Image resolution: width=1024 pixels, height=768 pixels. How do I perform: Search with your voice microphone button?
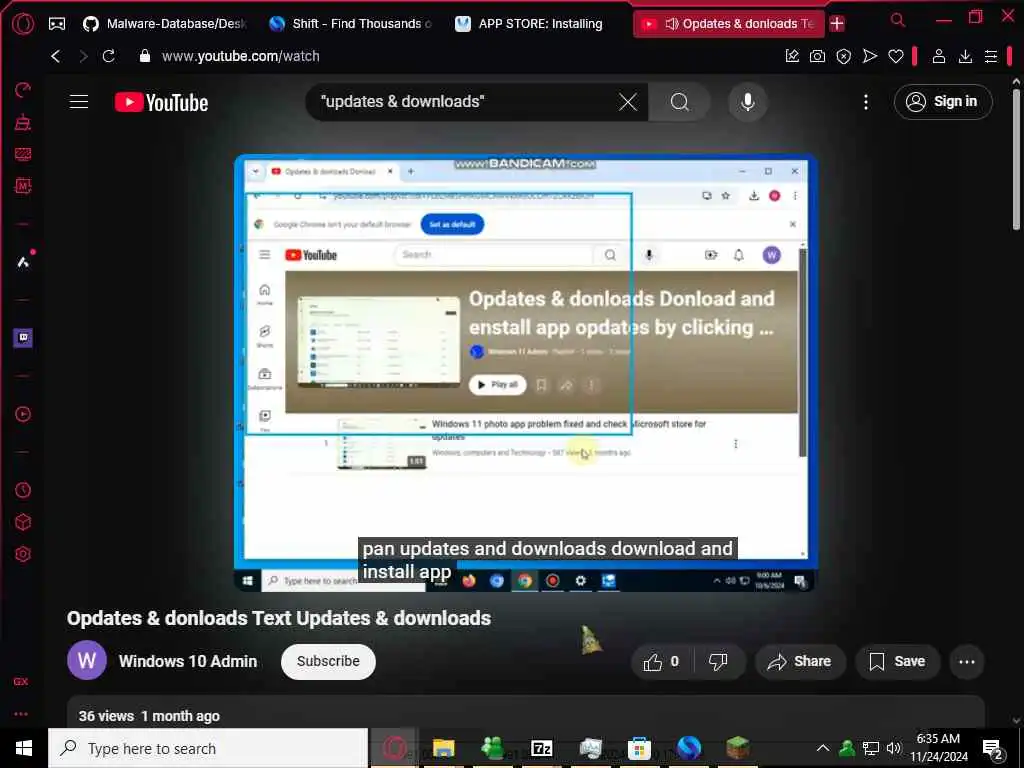[x=748, y=102]
